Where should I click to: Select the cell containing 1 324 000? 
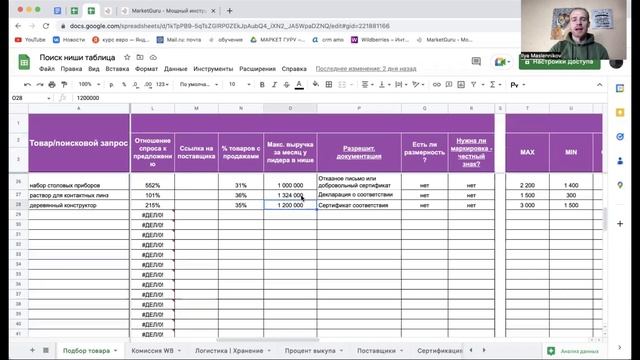(290, 195)
